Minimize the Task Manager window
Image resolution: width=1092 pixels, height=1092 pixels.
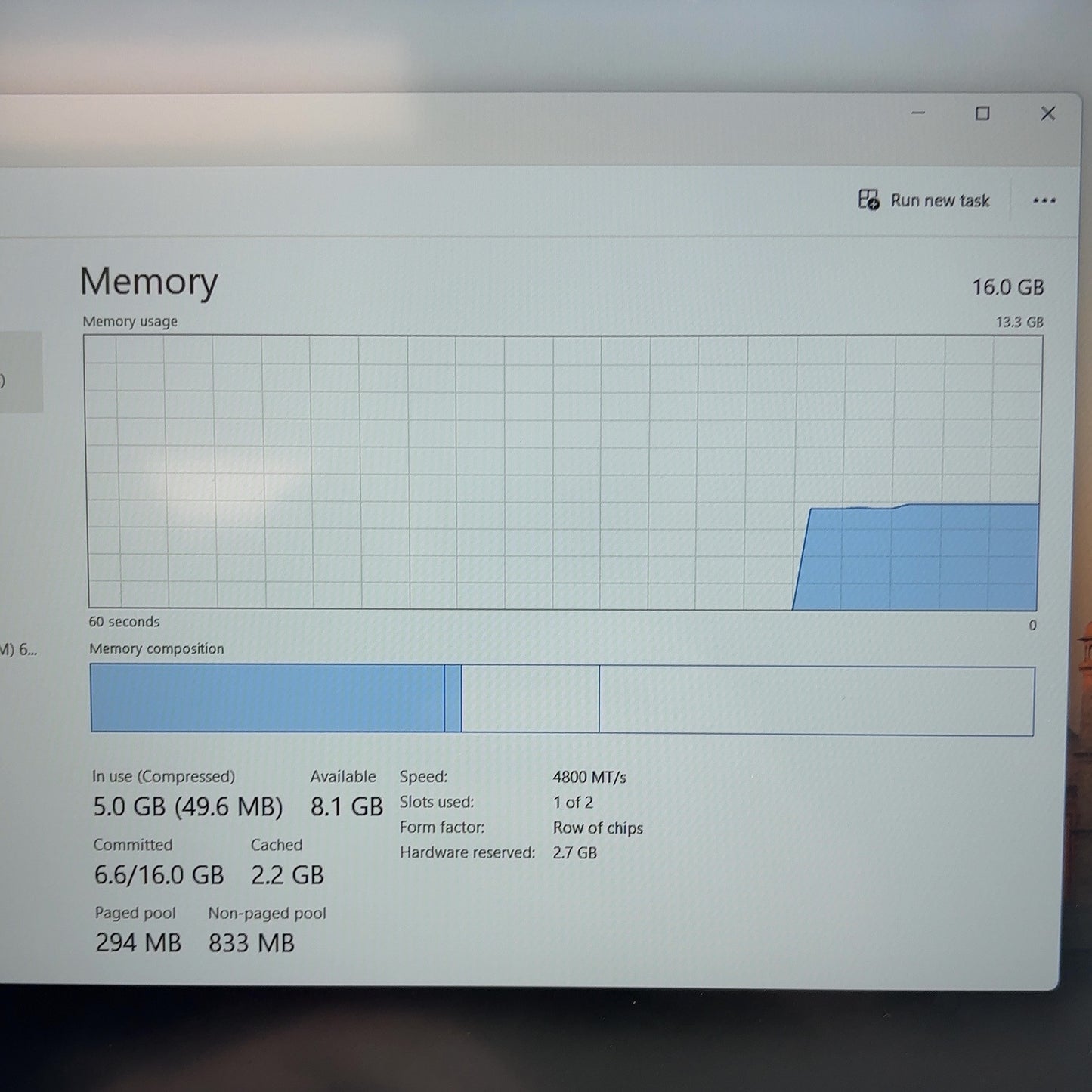(x=918, y=113)
